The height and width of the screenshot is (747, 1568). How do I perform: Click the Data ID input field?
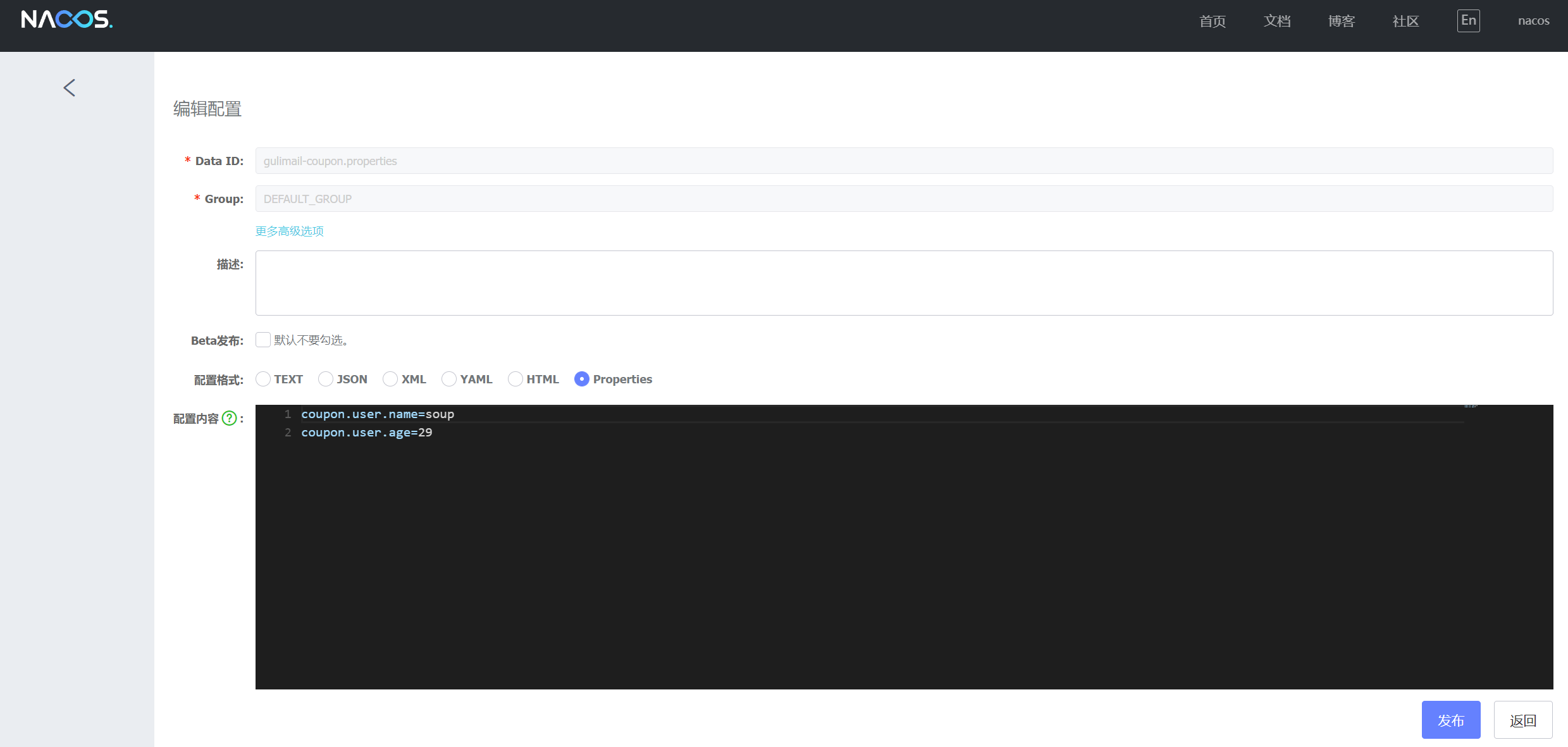(904, 161)
